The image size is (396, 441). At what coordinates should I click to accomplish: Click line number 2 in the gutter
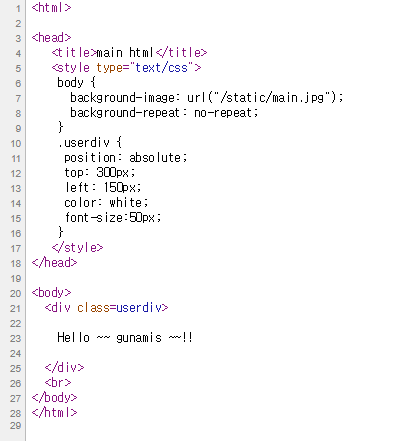tap(18, 23)
